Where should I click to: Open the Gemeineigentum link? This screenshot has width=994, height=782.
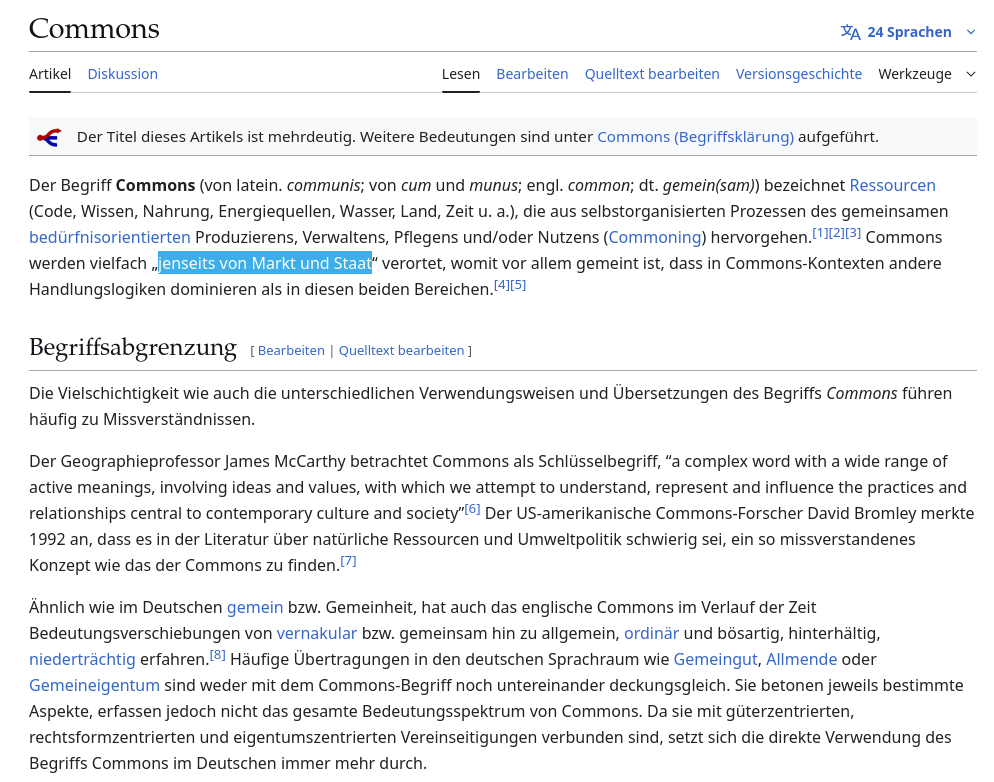pos(94,686)
